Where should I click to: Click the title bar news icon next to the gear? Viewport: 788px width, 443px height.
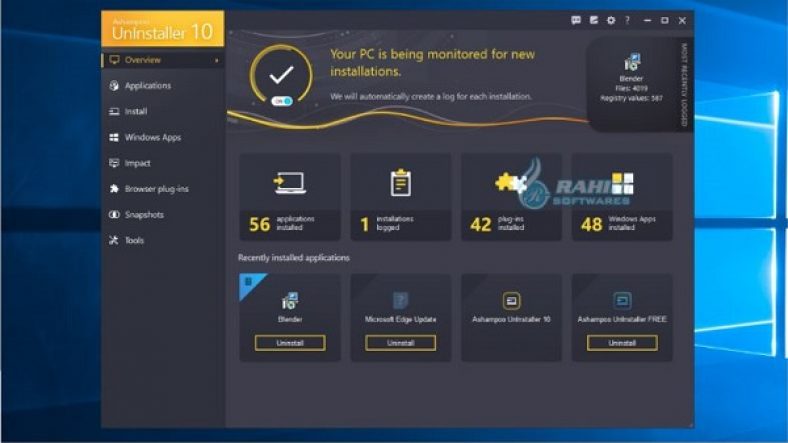[594, 20]
